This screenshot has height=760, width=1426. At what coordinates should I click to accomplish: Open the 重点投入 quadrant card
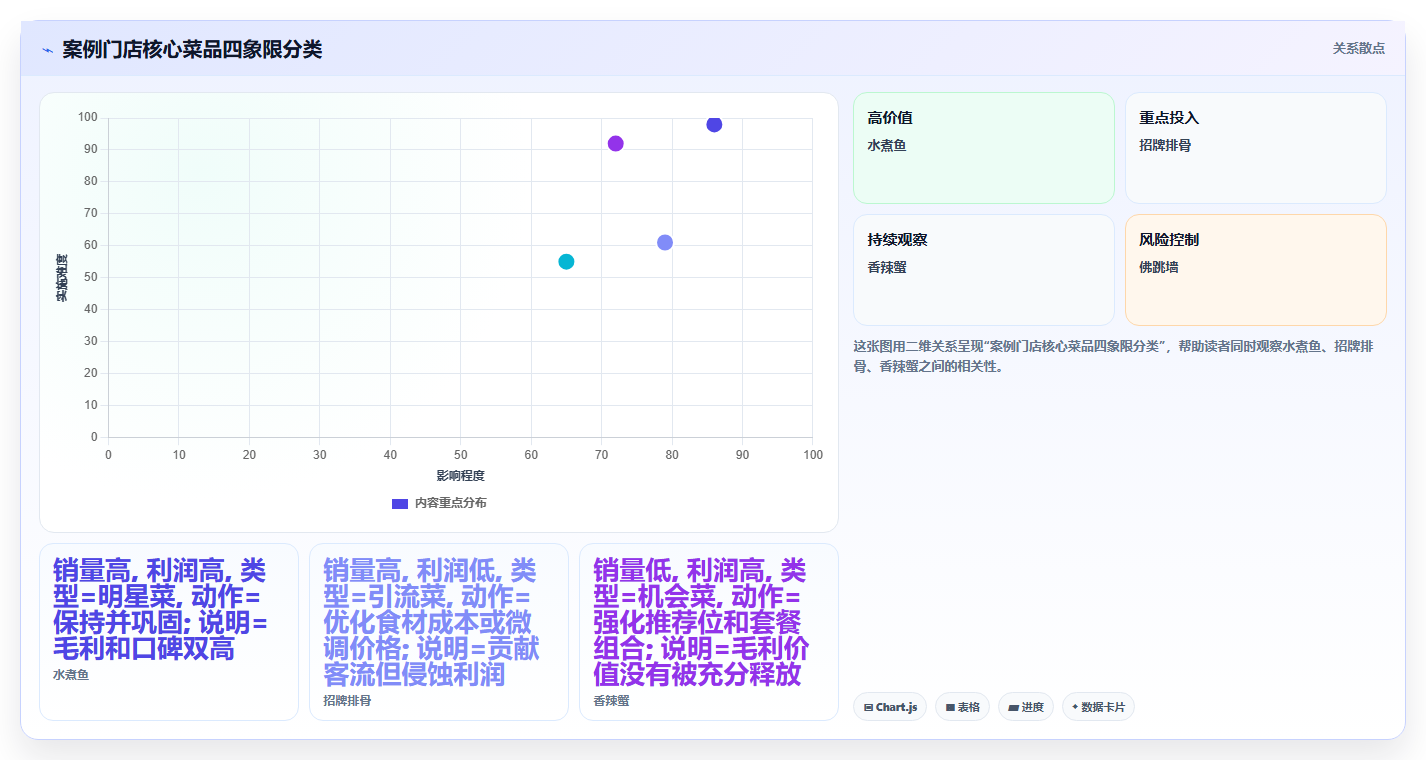(x=1255, y=148)
